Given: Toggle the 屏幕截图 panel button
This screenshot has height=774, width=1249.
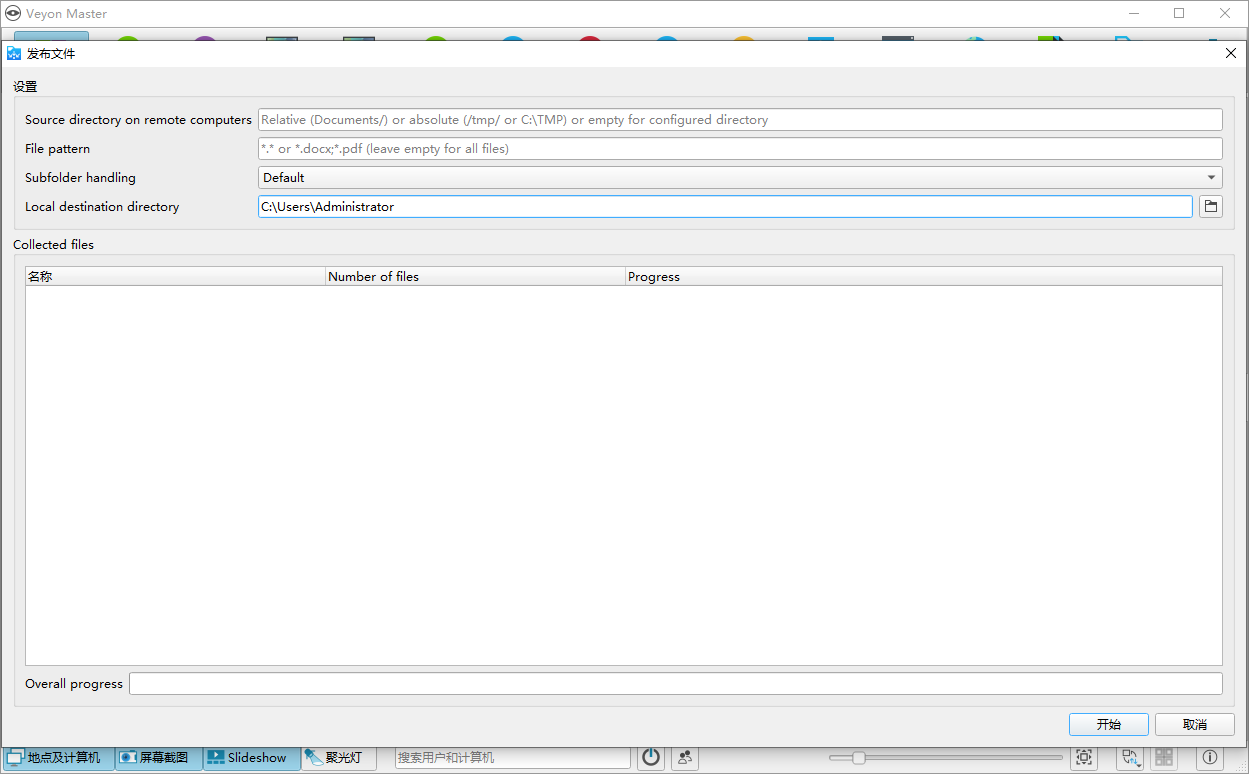Looking at the screenshot, I should click(158, 757).
